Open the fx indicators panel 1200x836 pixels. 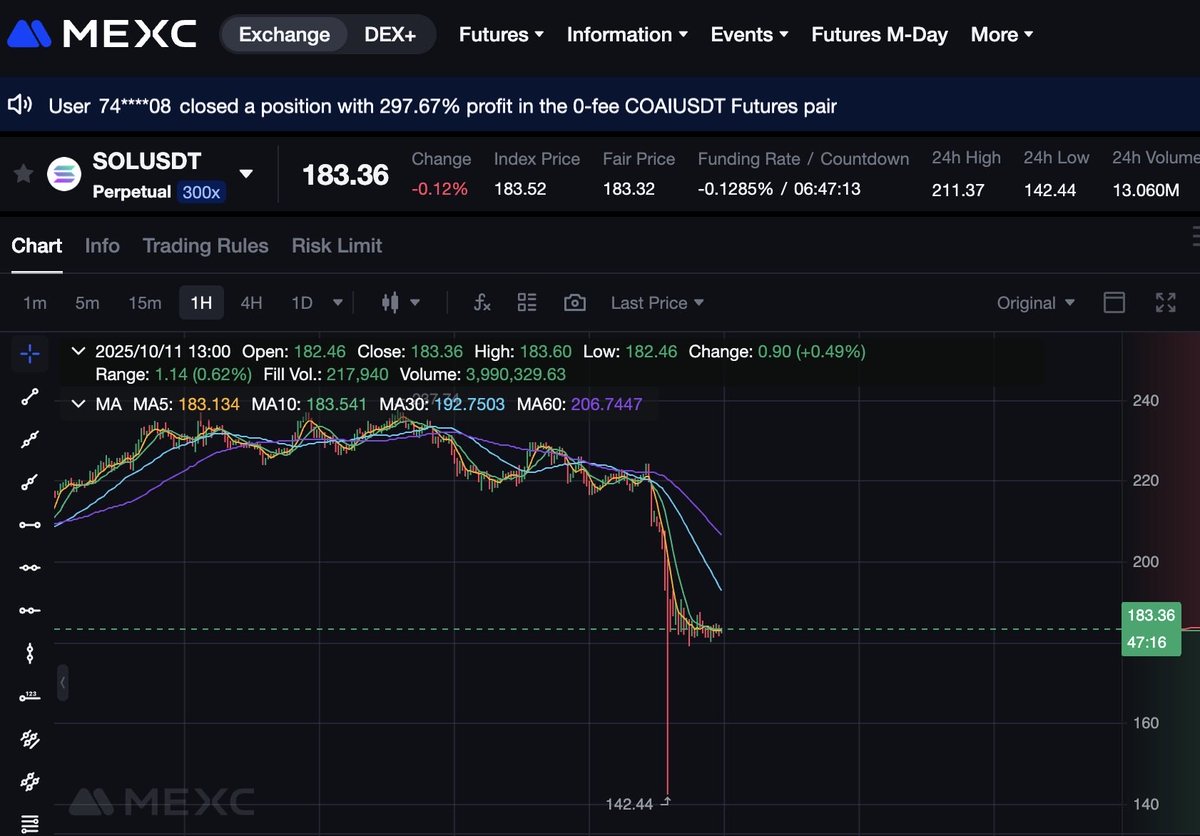click(482, 302)
